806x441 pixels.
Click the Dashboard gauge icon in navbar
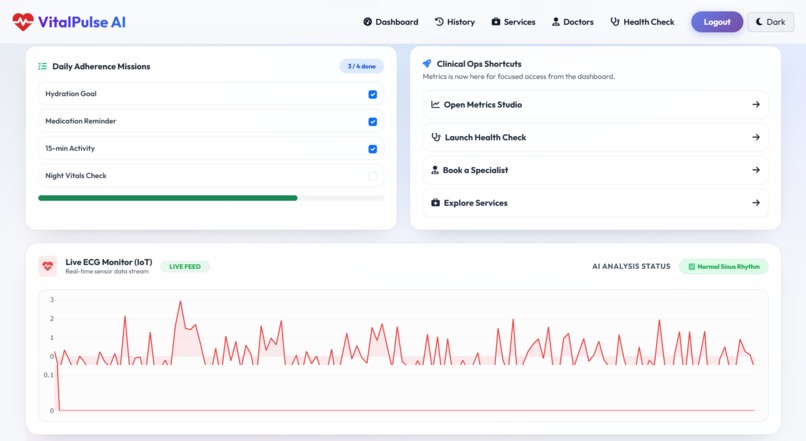(368, 22)
